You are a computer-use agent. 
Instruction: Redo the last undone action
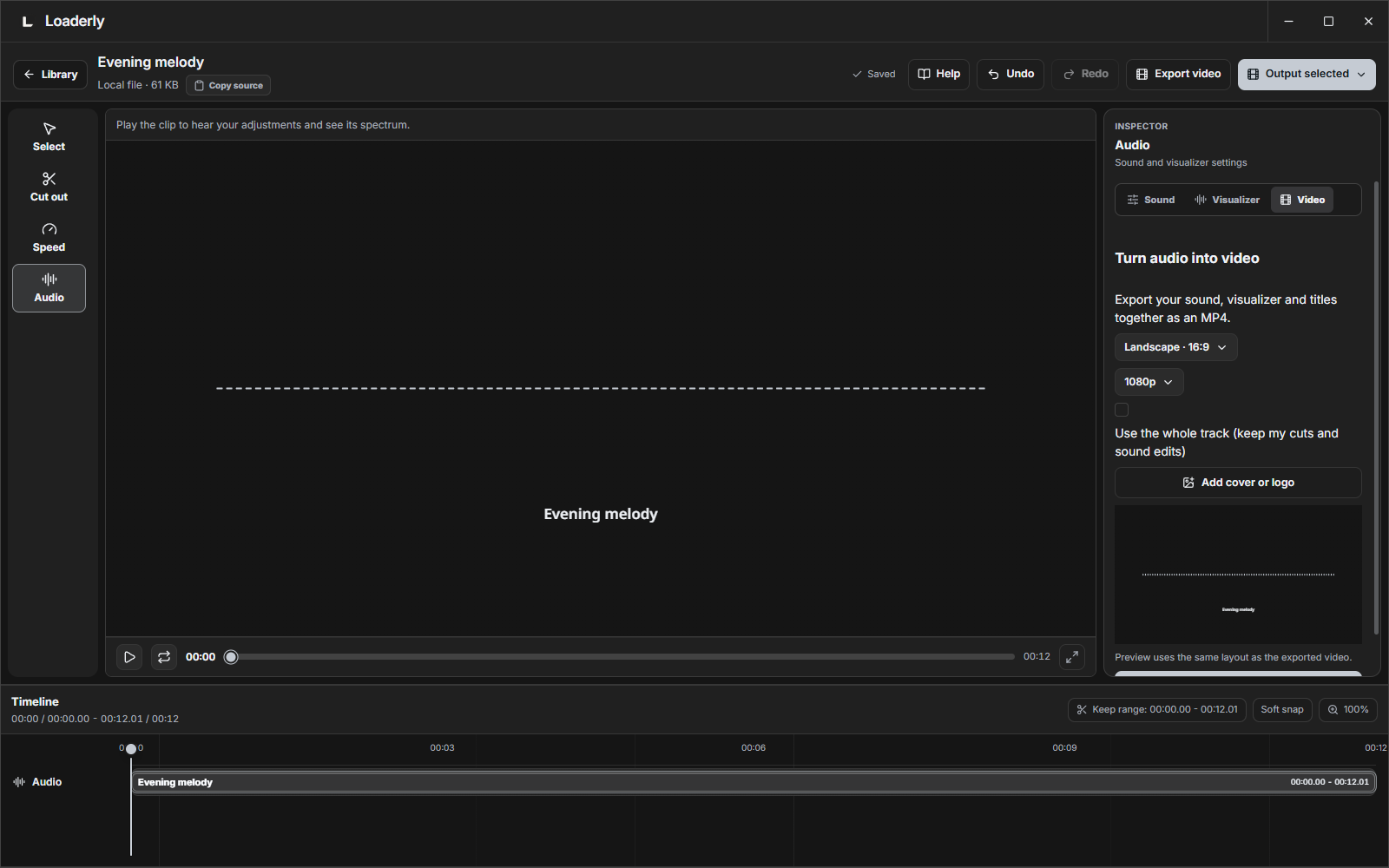point(1085,74)
